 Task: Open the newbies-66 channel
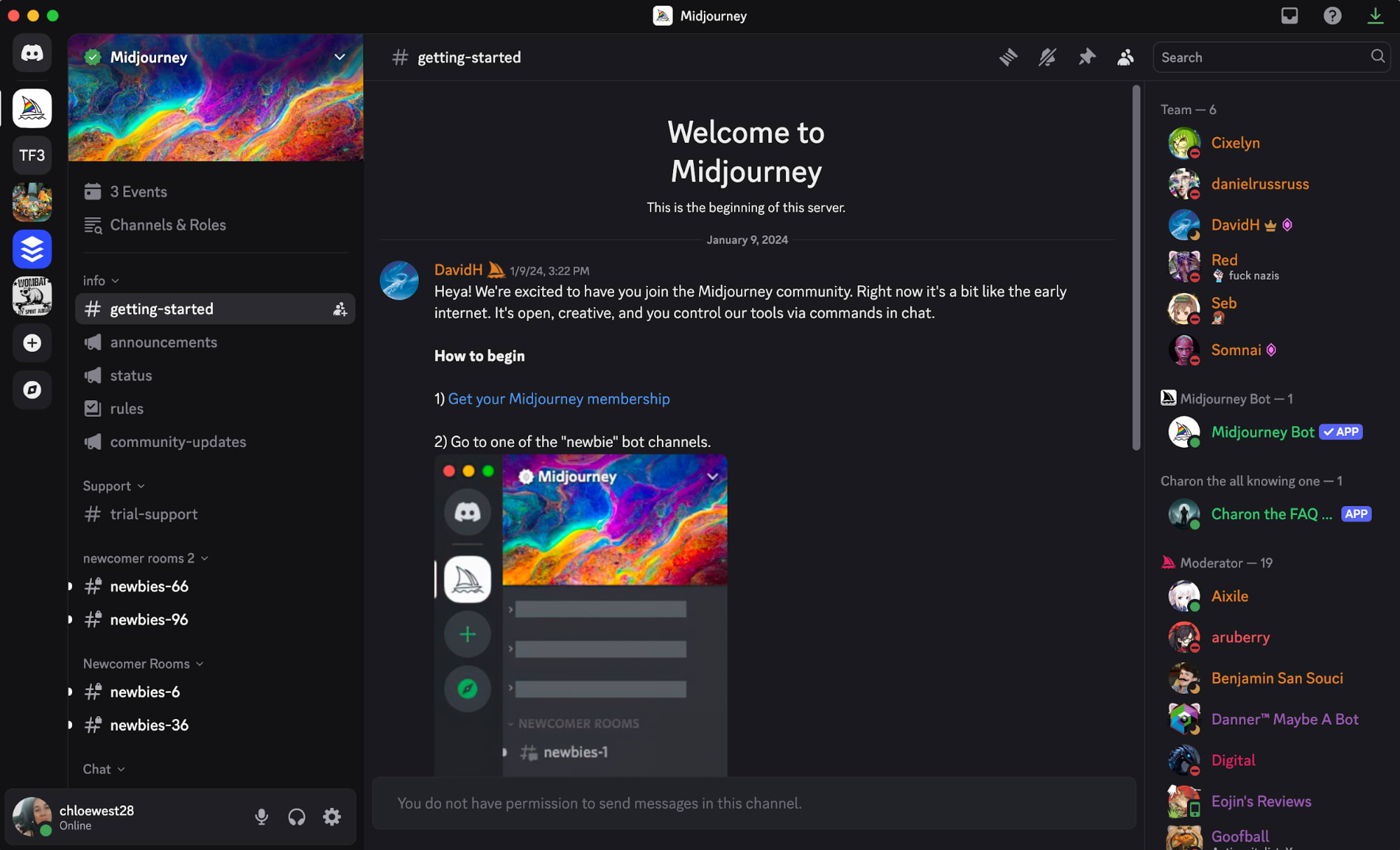point(215,586)
